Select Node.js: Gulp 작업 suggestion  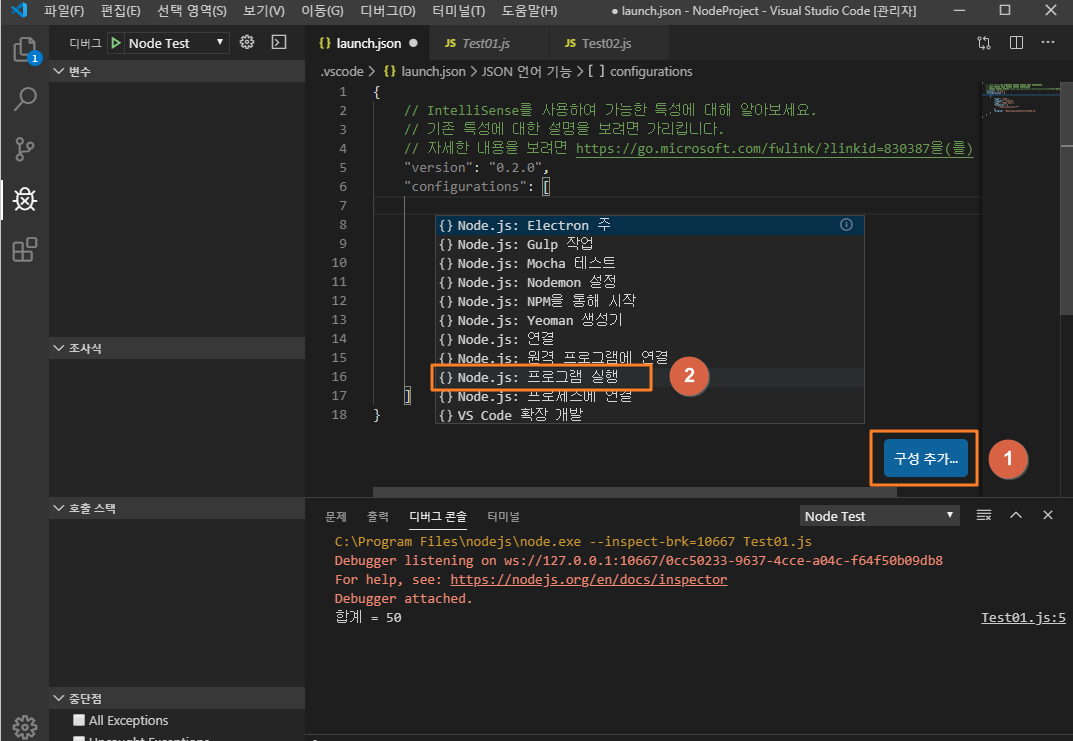pyautogui.click(x=649, y=244)
